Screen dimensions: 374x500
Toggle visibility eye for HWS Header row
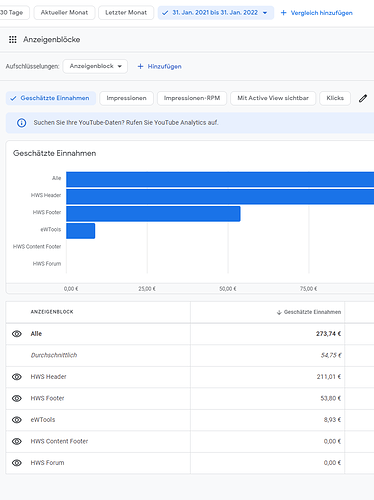click(17, 377)
